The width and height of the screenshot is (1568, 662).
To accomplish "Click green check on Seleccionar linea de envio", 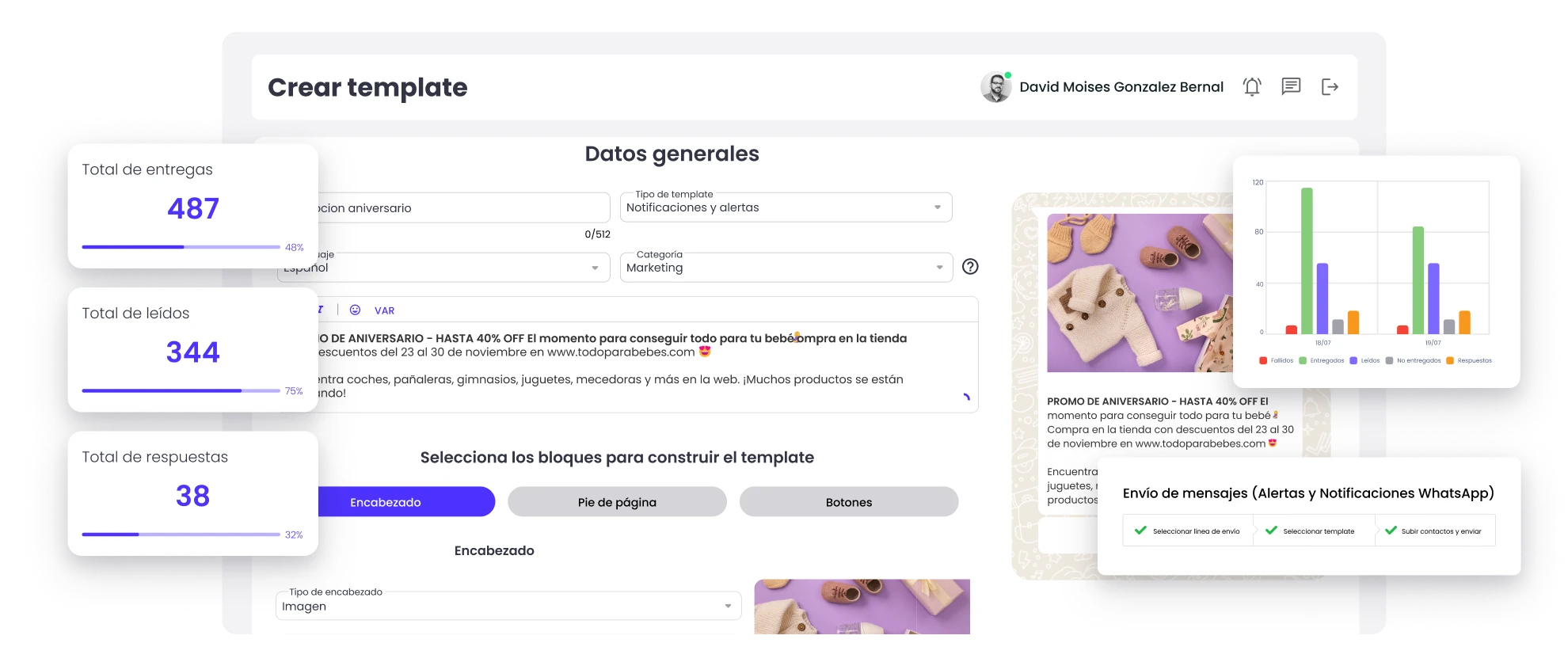I will point(1140,531).
